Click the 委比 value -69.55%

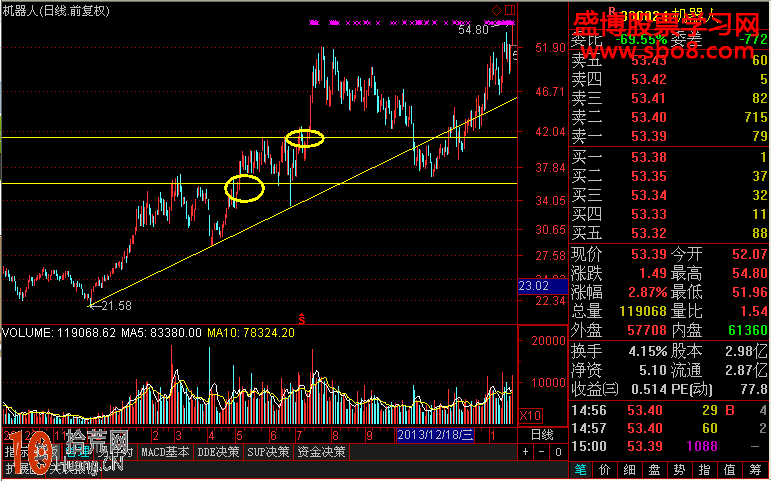click(641, 39)
